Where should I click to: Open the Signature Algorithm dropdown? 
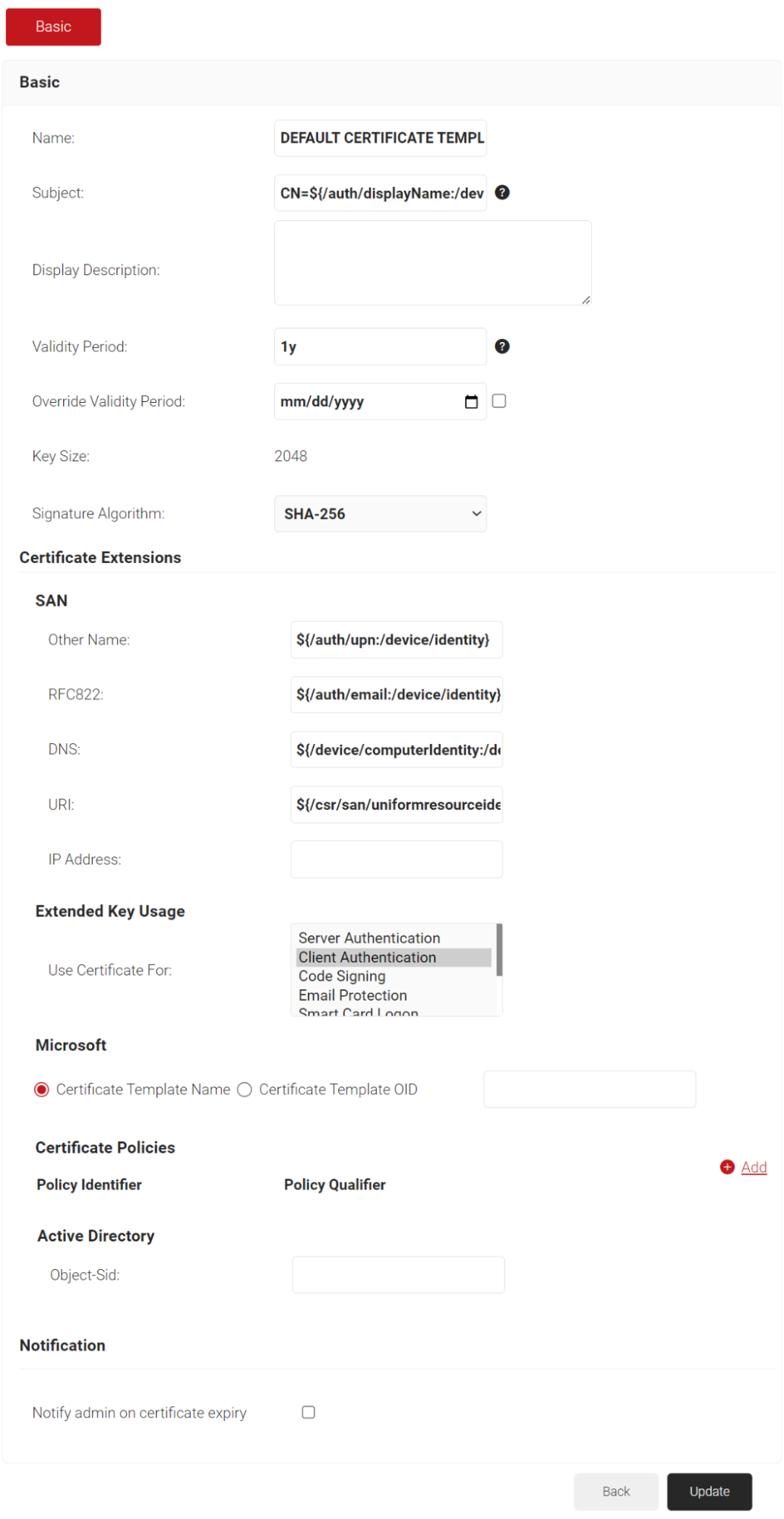click(x=380, y=514)
